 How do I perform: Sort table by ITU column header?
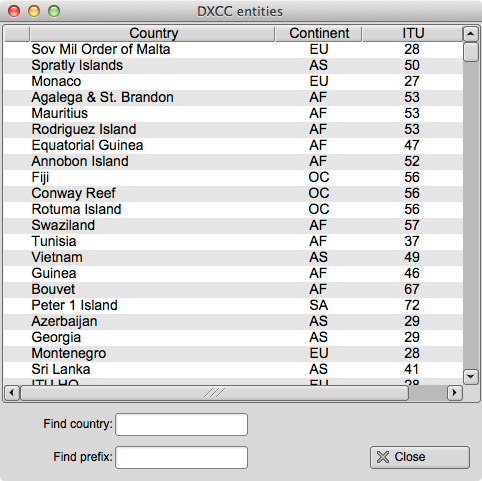click(413, 34)
